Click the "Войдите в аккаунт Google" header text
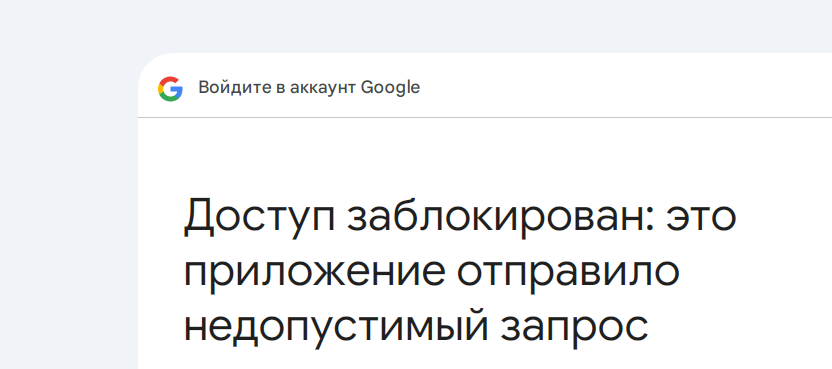832x369 pixels. pos(309,88)
